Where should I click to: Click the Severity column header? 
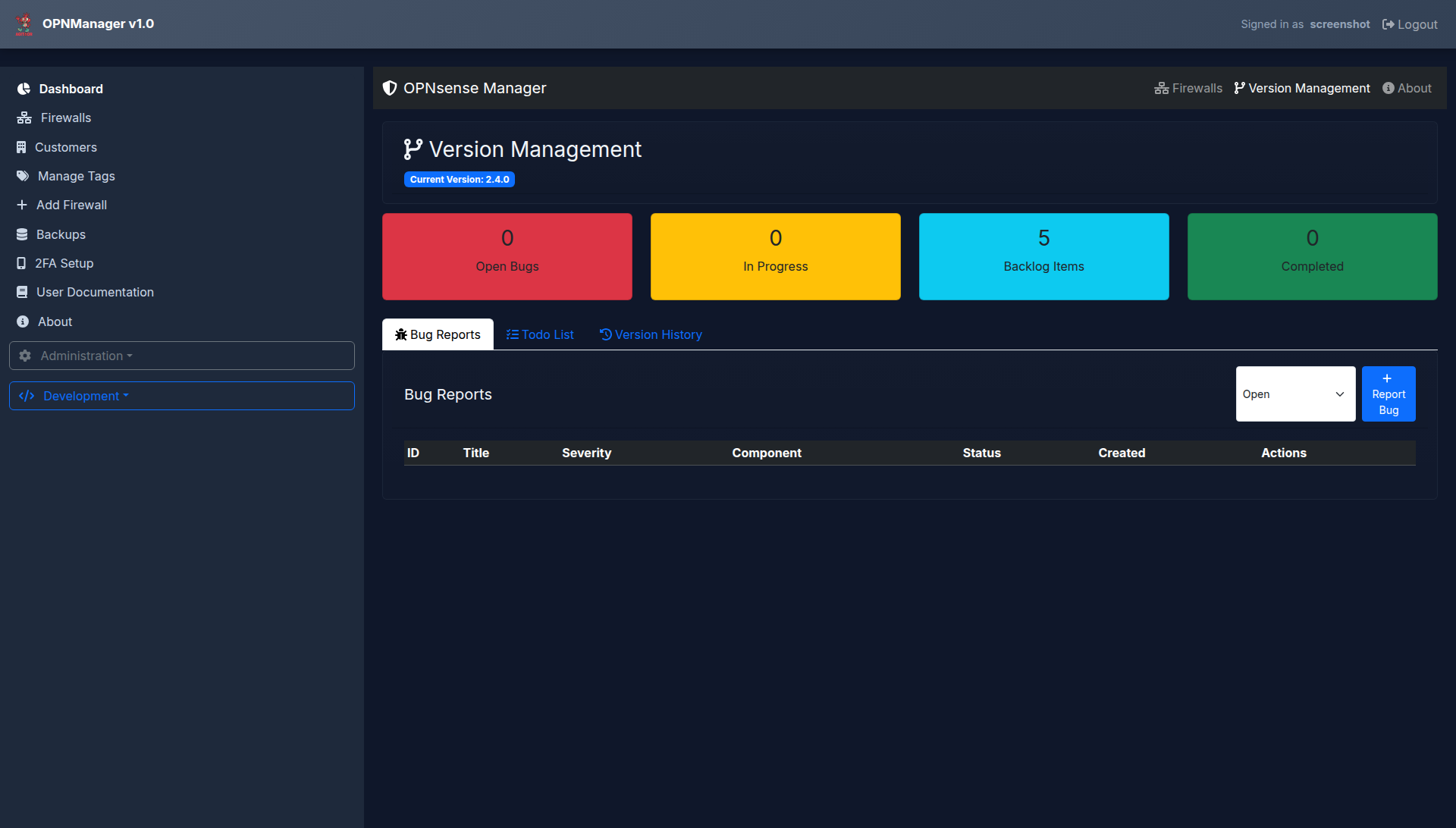[x=586, y=453]
